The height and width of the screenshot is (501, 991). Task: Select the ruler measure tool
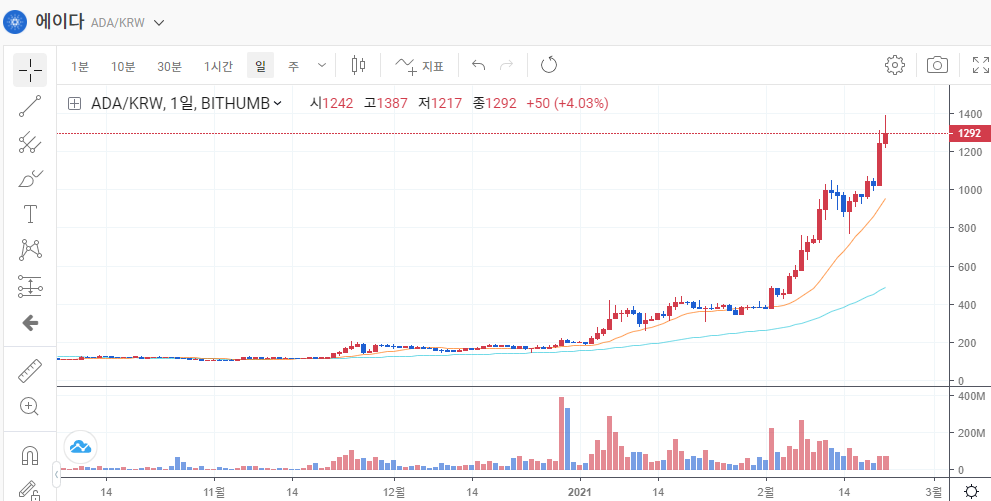pyautogui.click(x=30, y=371)
